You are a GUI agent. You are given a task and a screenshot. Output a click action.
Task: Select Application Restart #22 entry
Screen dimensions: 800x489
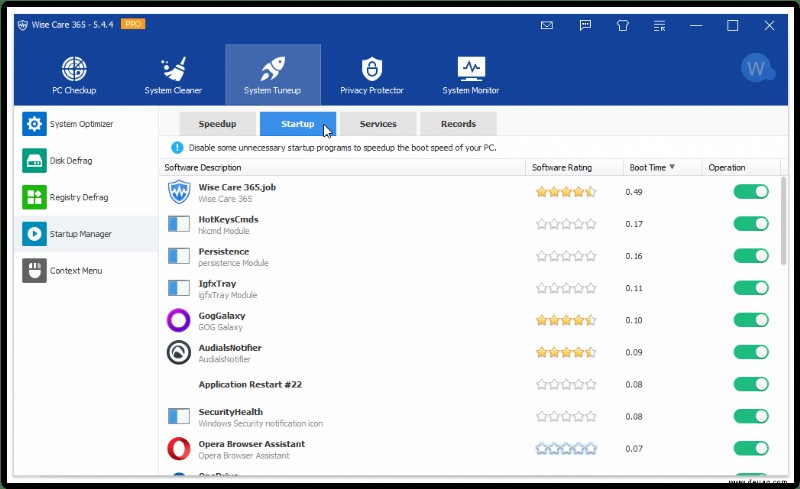pos(250,384)
